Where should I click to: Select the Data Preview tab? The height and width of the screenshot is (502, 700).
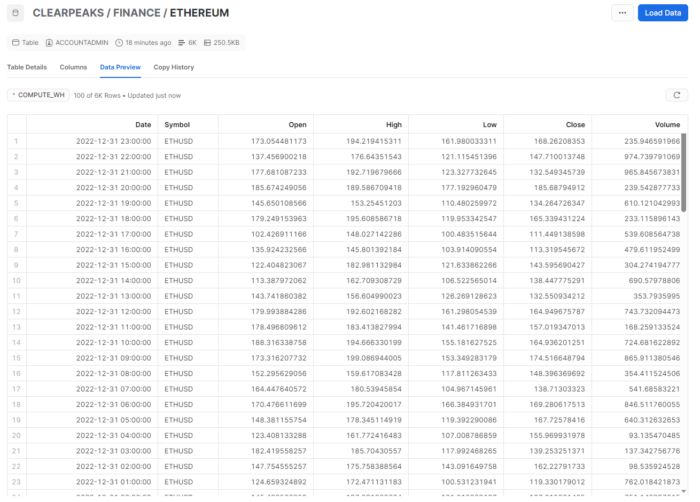(x=120, y=67)
